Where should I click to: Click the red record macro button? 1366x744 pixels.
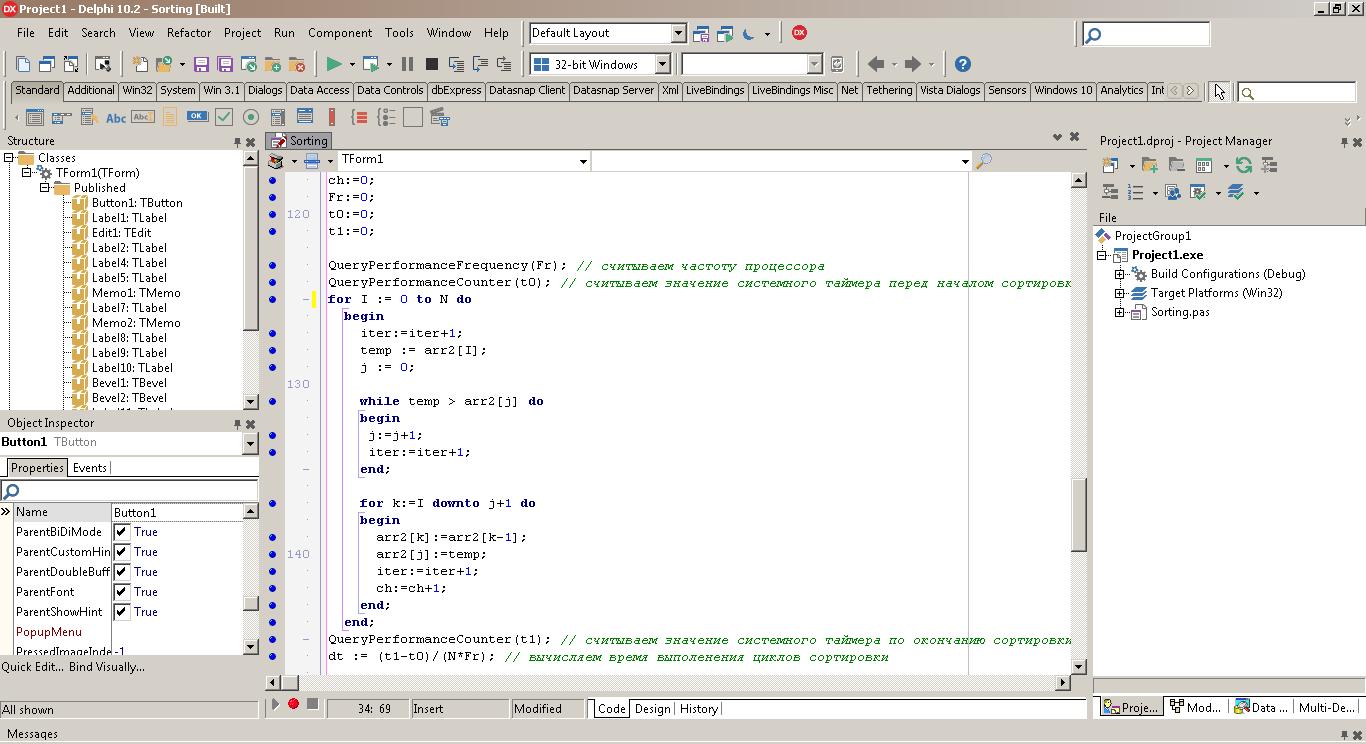coord(293,704)
